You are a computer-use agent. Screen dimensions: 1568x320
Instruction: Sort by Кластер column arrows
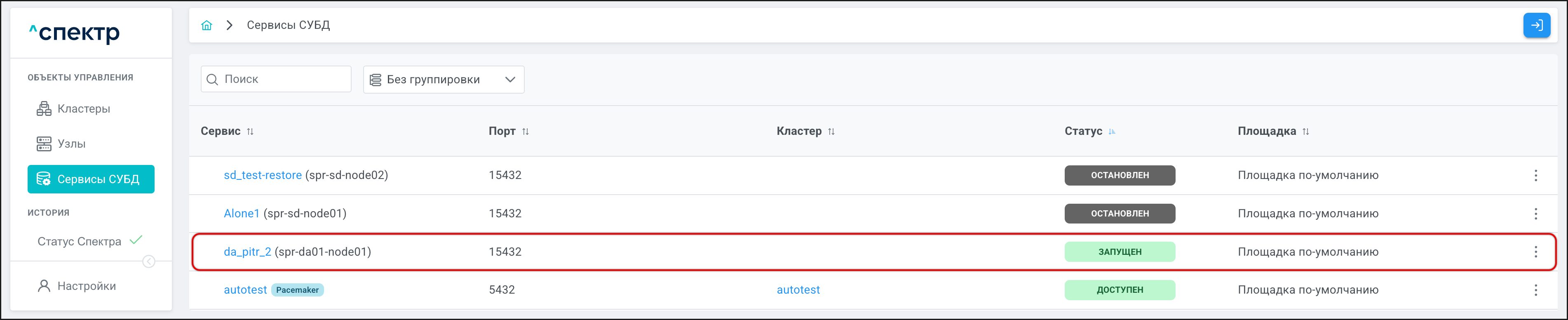831,132
